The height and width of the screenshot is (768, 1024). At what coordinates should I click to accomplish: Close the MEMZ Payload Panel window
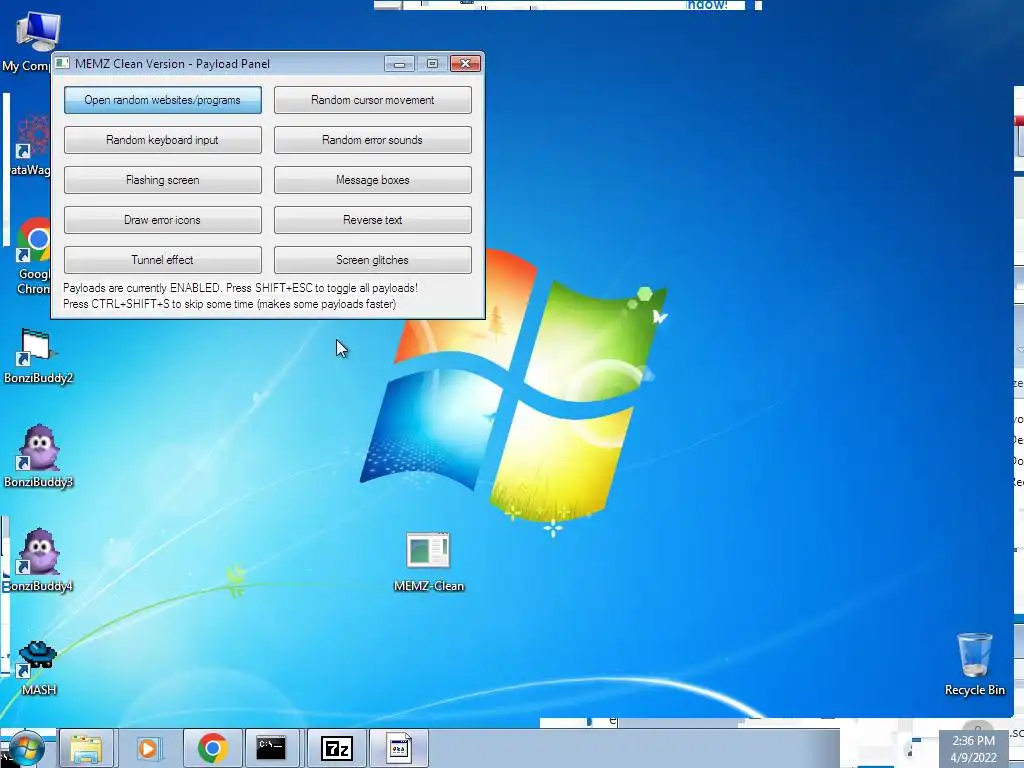[x=466, y=63]
